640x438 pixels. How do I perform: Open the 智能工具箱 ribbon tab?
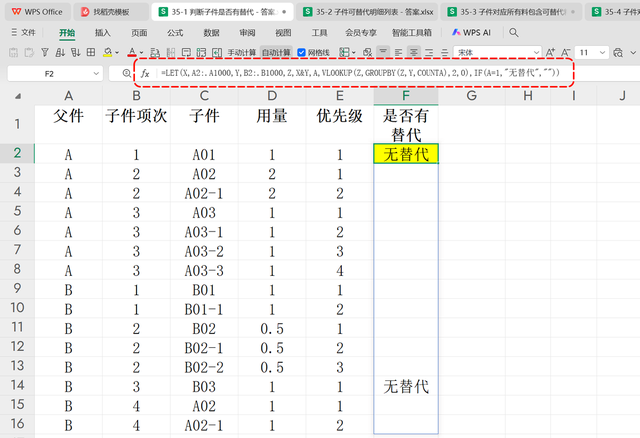pos(412,33)
